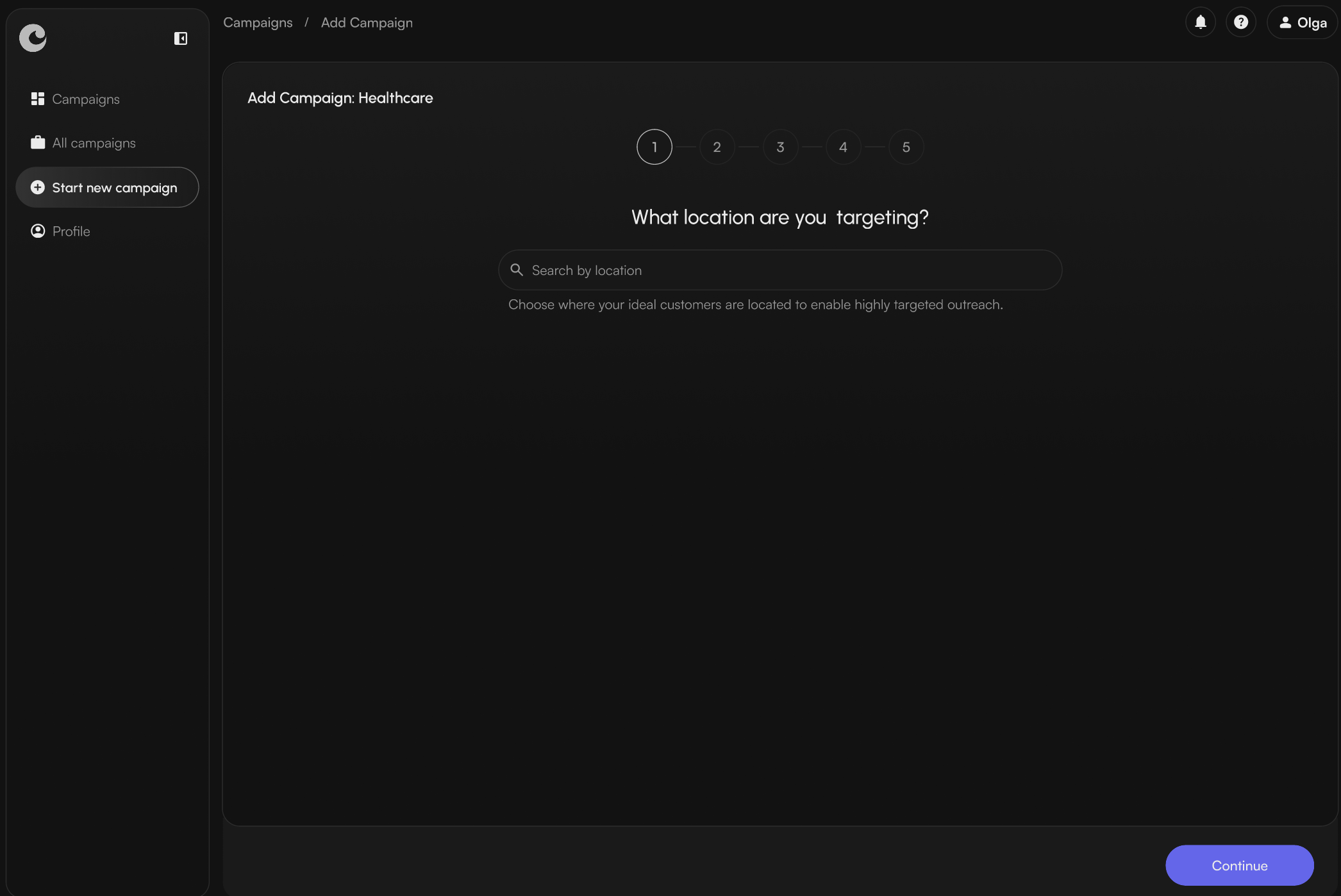The width and height of the screenshot is (1341, 896).
Task: Open notifications bell
Action: pyautogui.click(x=1200, y=22)
